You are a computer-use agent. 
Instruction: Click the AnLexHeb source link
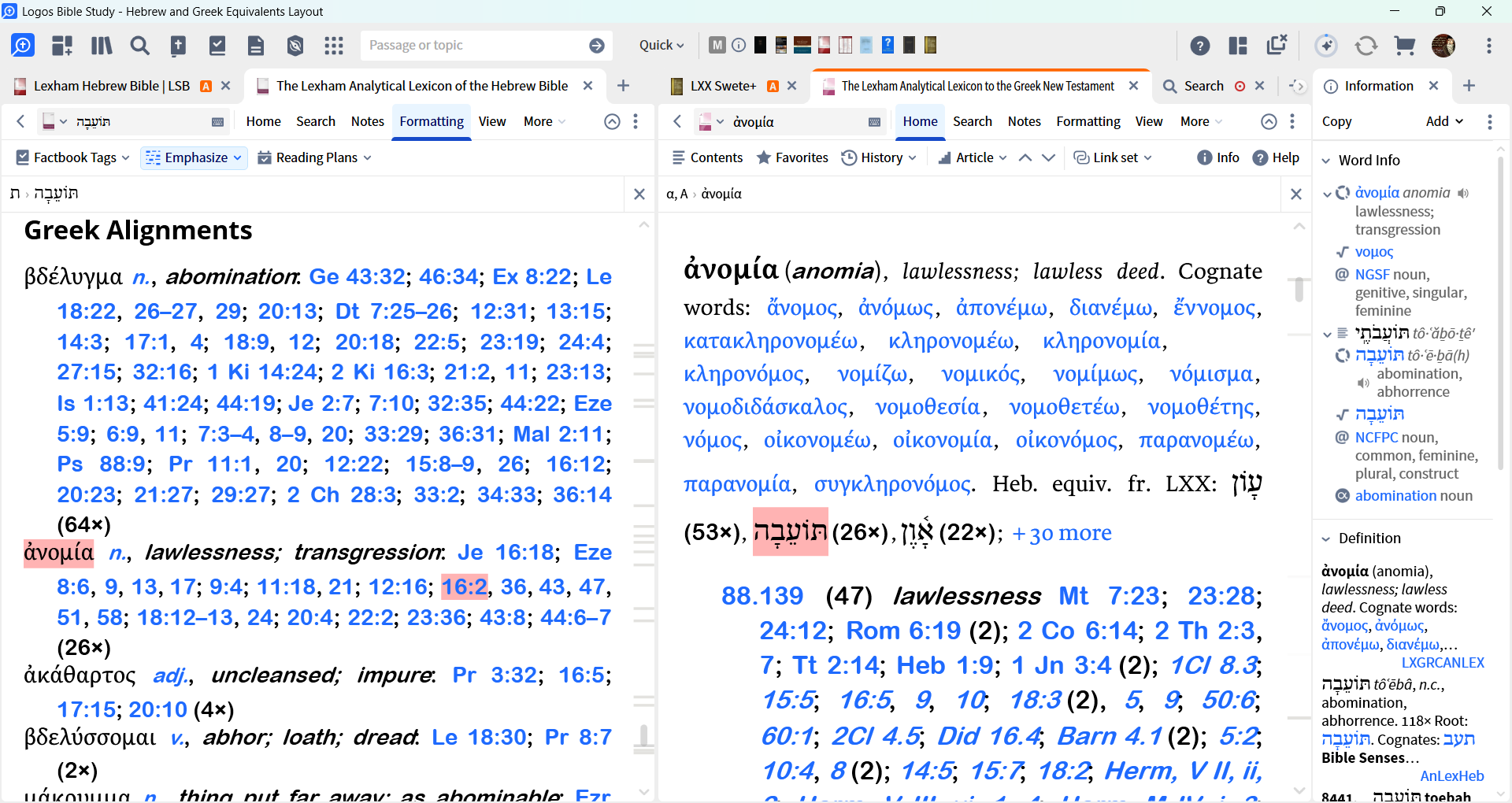click(1452, 776)
